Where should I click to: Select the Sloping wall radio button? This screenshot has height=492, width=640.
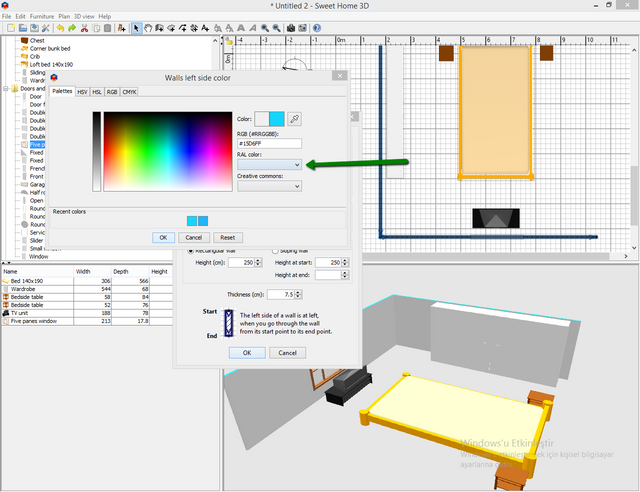pos(277,250)
